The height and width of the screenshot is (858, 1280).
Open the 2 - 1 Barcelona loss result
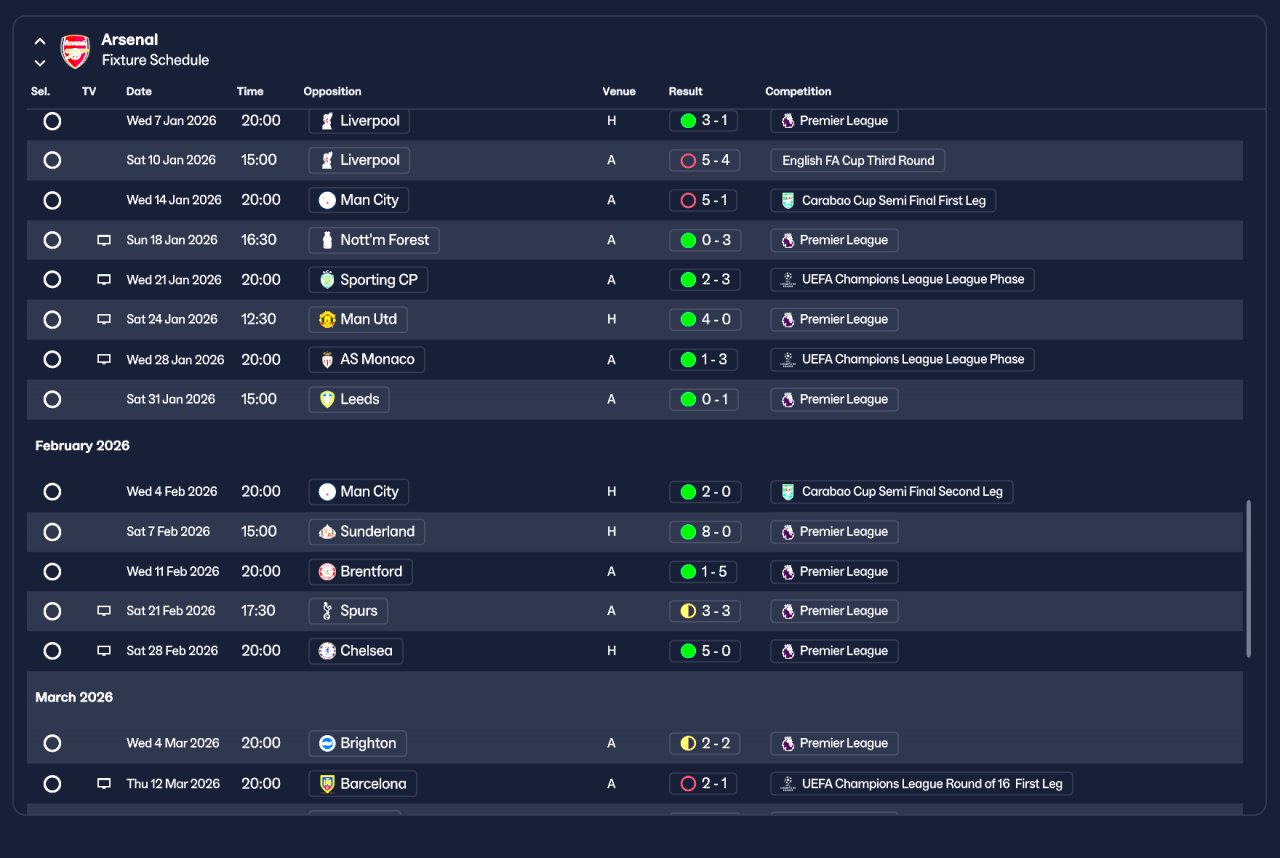[x=703, y=784]
